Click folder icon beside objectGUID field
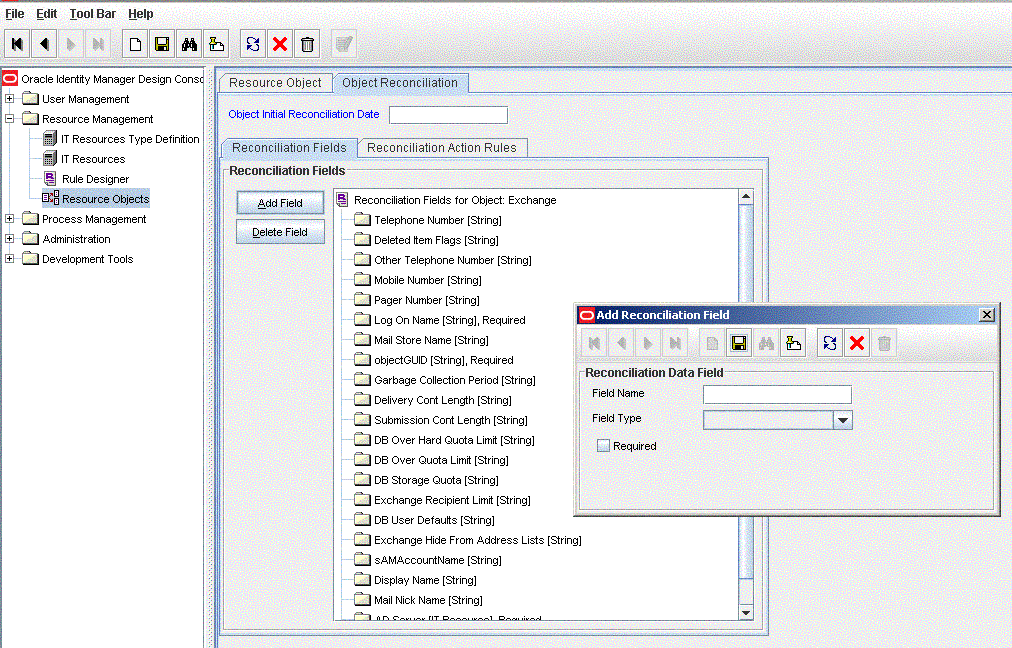 coord(363,359)
